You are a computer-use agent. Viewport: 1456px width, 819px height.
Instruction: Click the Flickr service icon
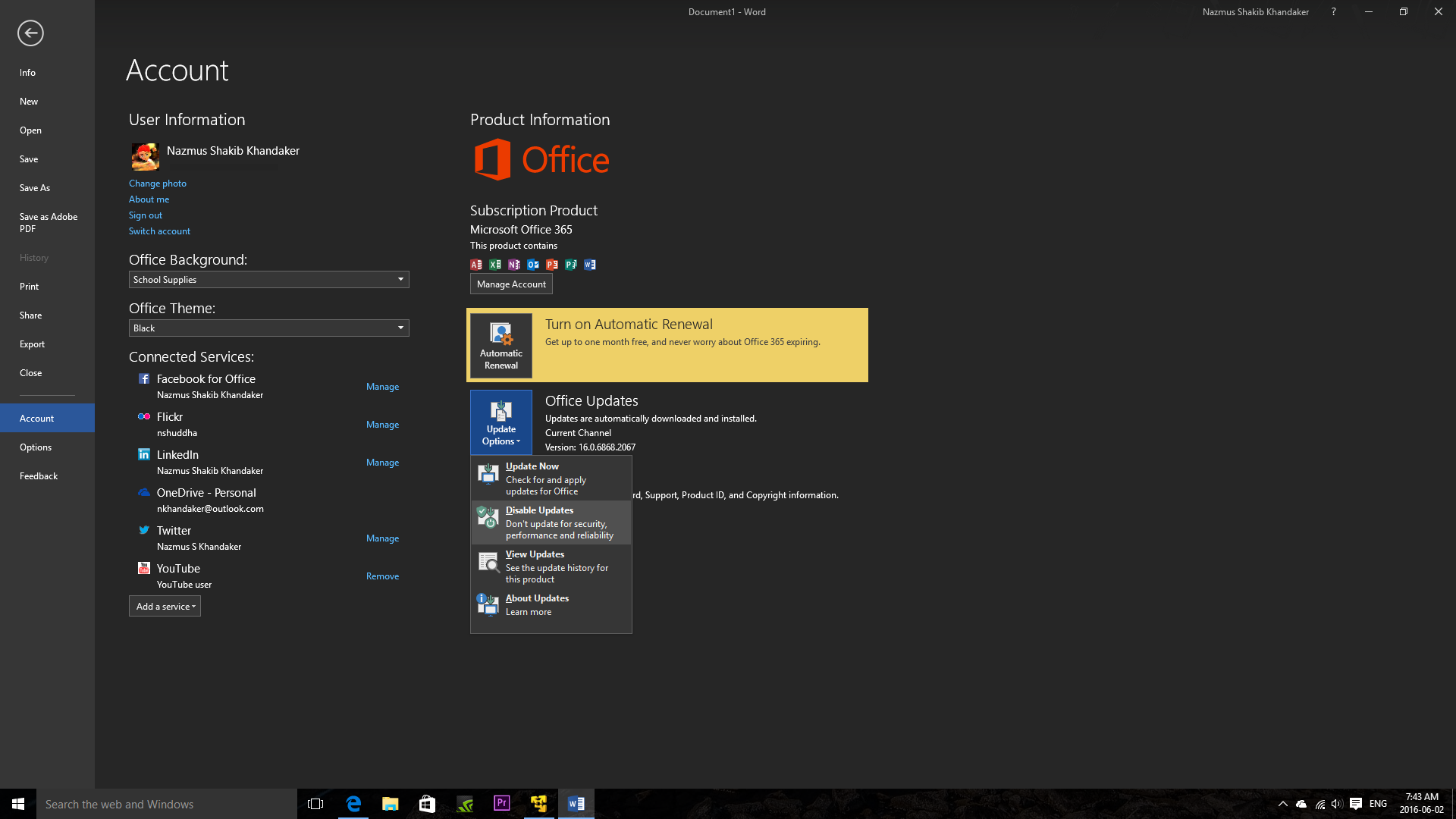pos(144,416)
